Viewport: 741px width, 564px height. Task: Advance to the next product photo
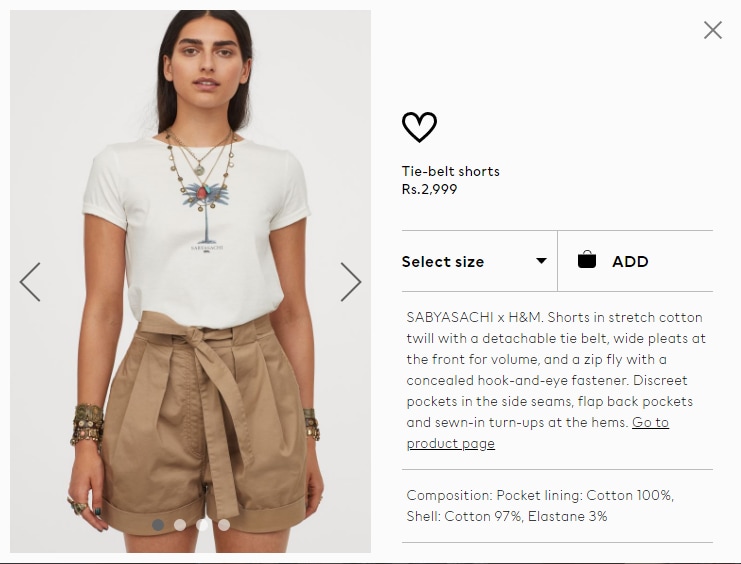[351, 282]
